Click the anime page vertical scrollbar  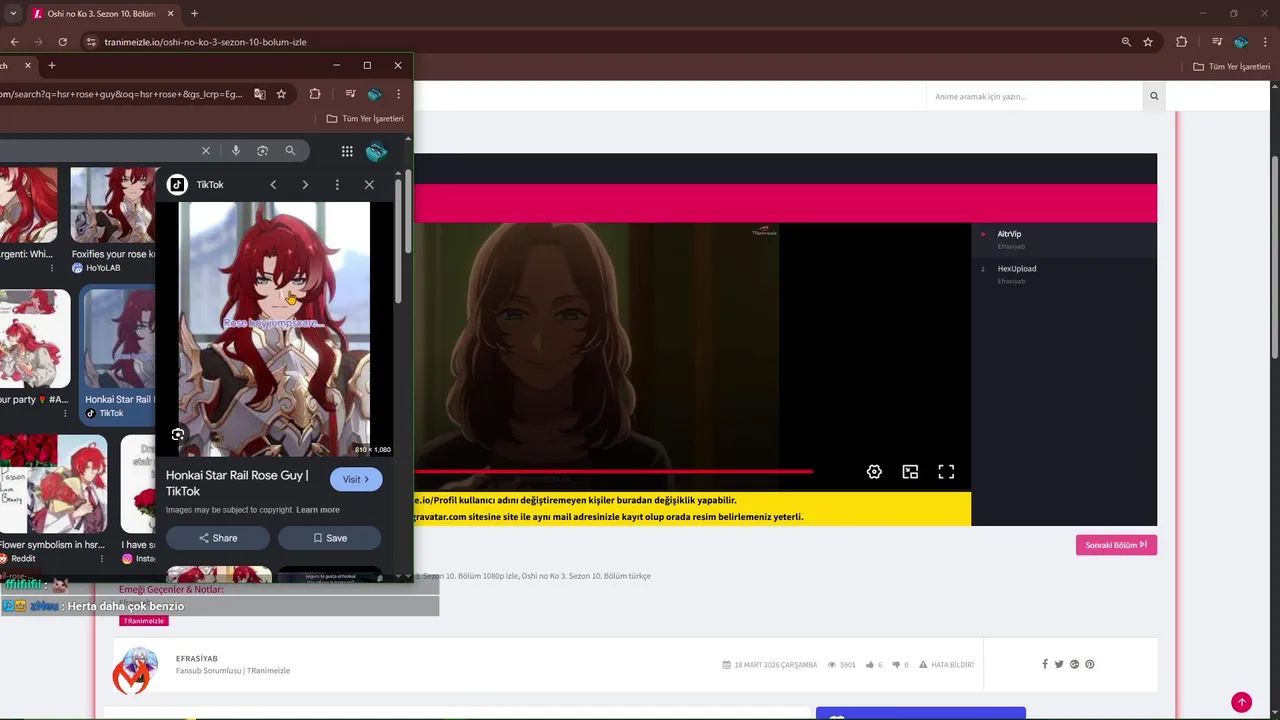pyautogui.click(x=1274, y=258)
